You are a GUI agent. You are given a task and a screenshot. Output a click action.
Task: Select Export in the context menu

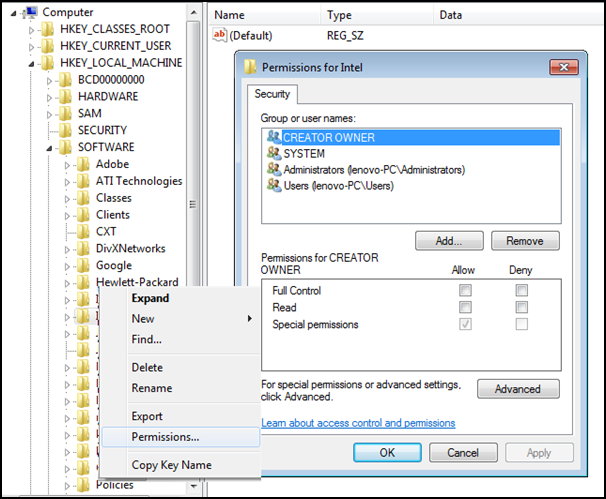[x=147, y=416]
